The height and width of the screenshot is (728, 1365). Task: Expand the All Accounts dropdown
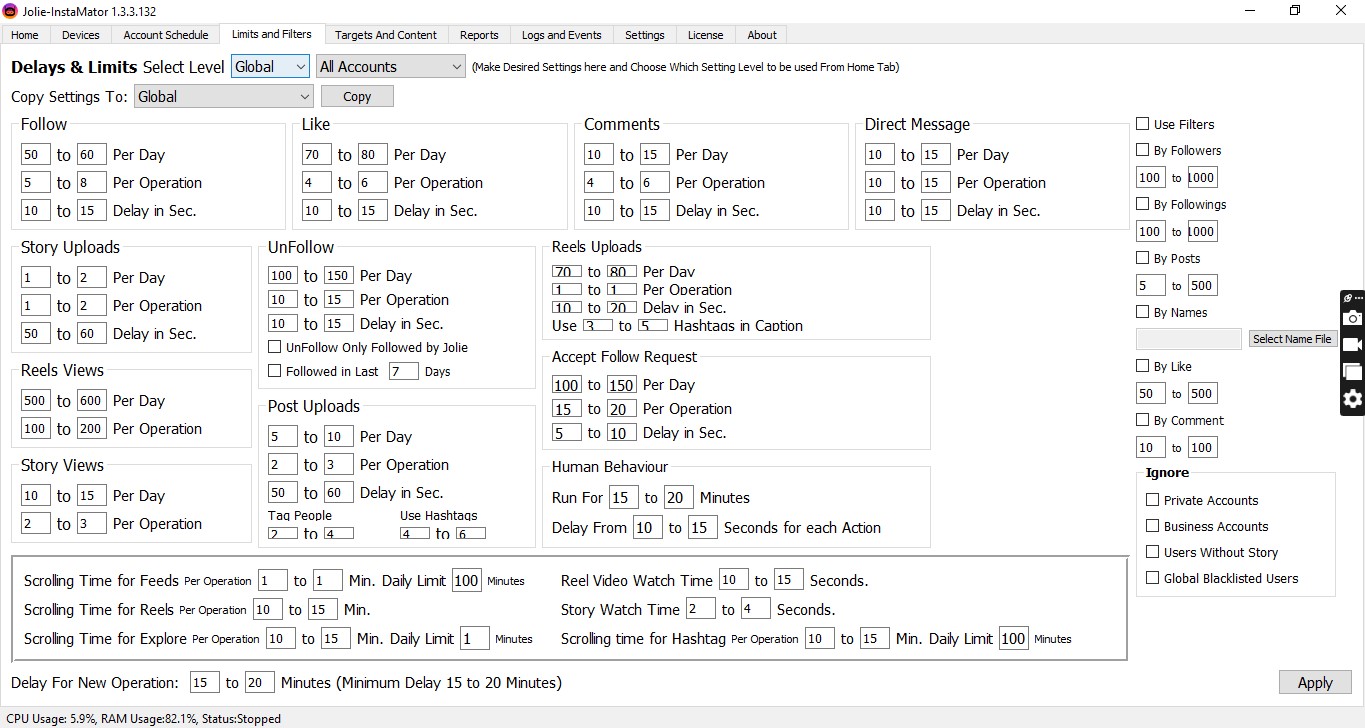390,67
